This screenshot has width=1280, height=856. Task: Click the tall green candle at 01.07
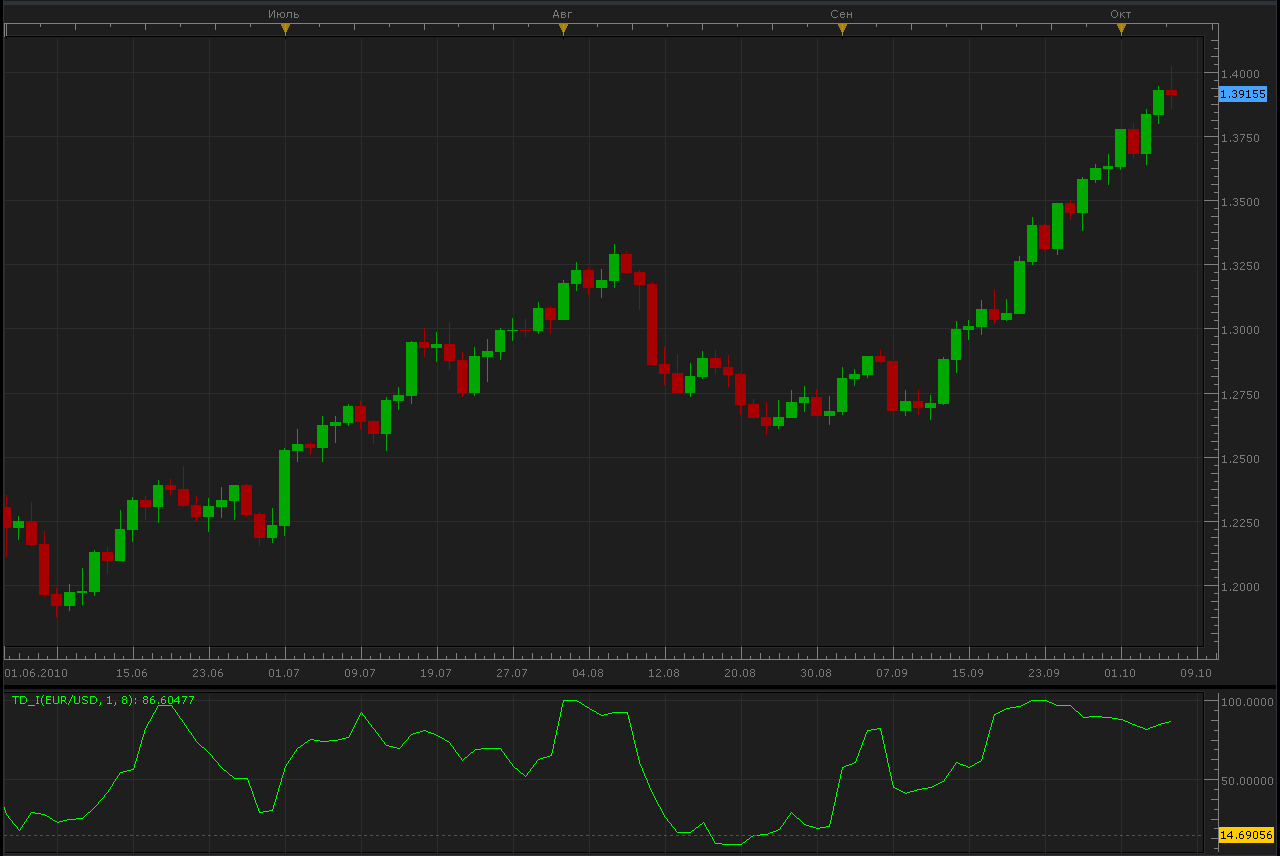click(x=284, y=488)
